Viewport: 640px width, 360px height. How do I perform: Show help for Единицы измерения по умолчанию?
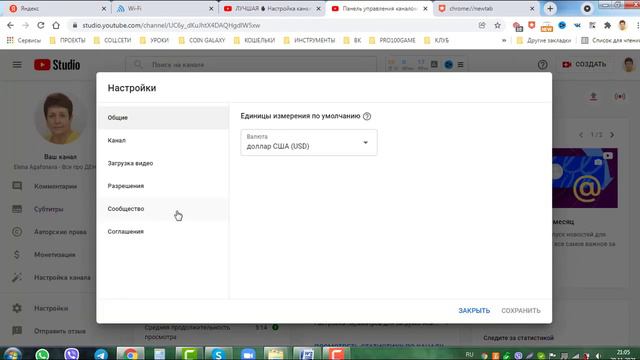[367, 116]
